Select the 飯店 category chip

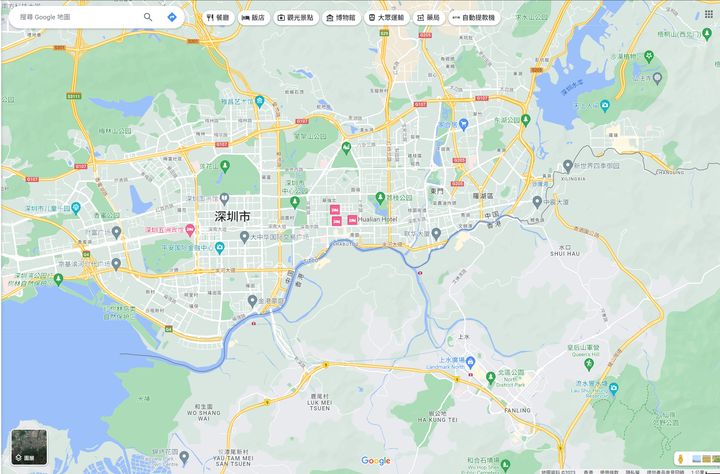point(253,18)
